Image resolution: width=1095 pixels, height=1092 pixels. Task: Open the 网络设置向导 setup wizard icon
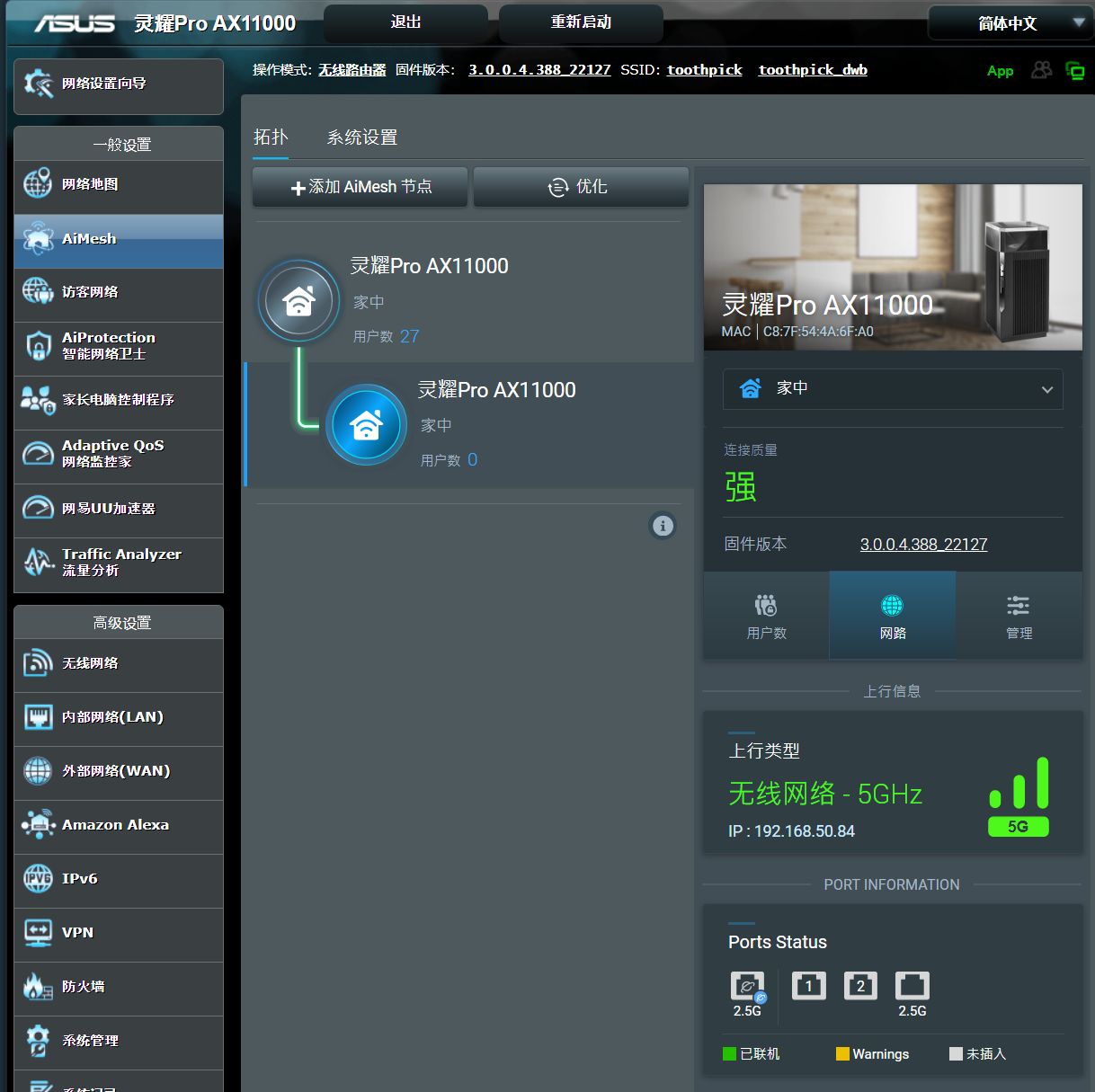click(x=39, y=84)
